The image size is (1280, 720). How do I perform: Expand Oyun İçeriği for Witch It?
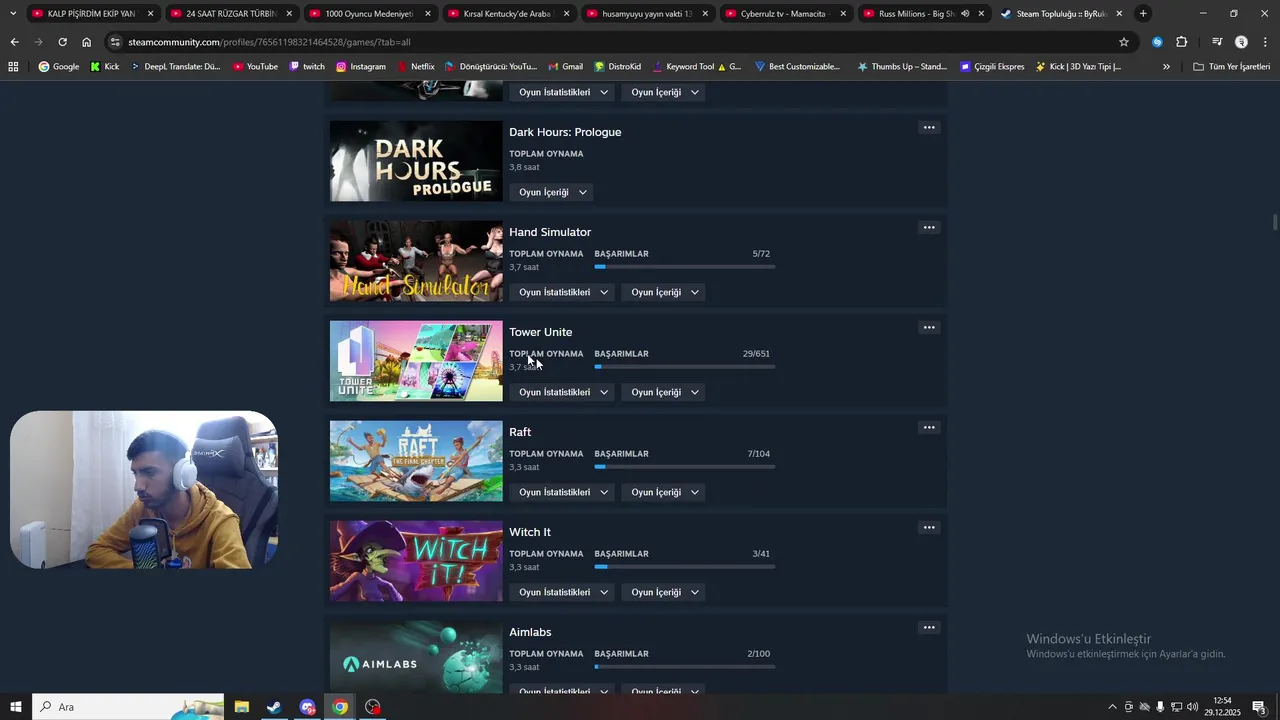pos(665,592)
